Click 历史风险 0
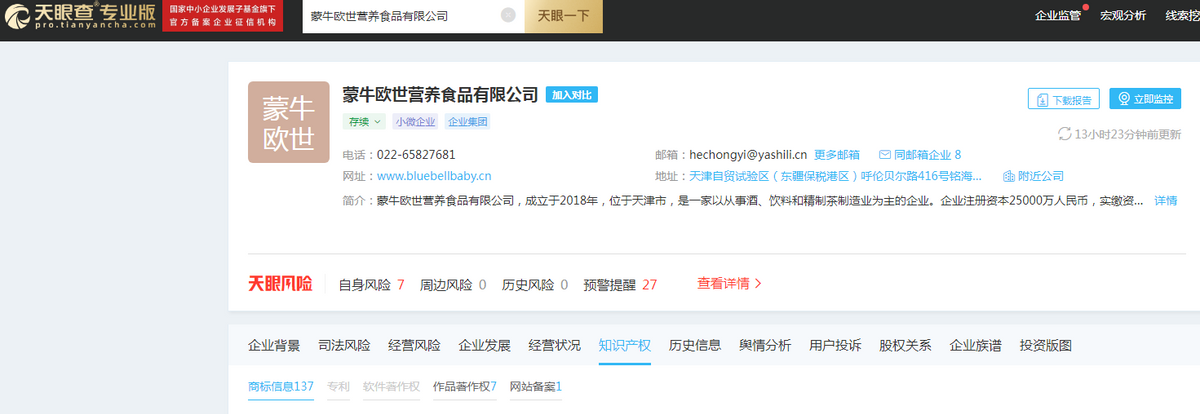This screenshot has height=414, width=1200. 535,284
